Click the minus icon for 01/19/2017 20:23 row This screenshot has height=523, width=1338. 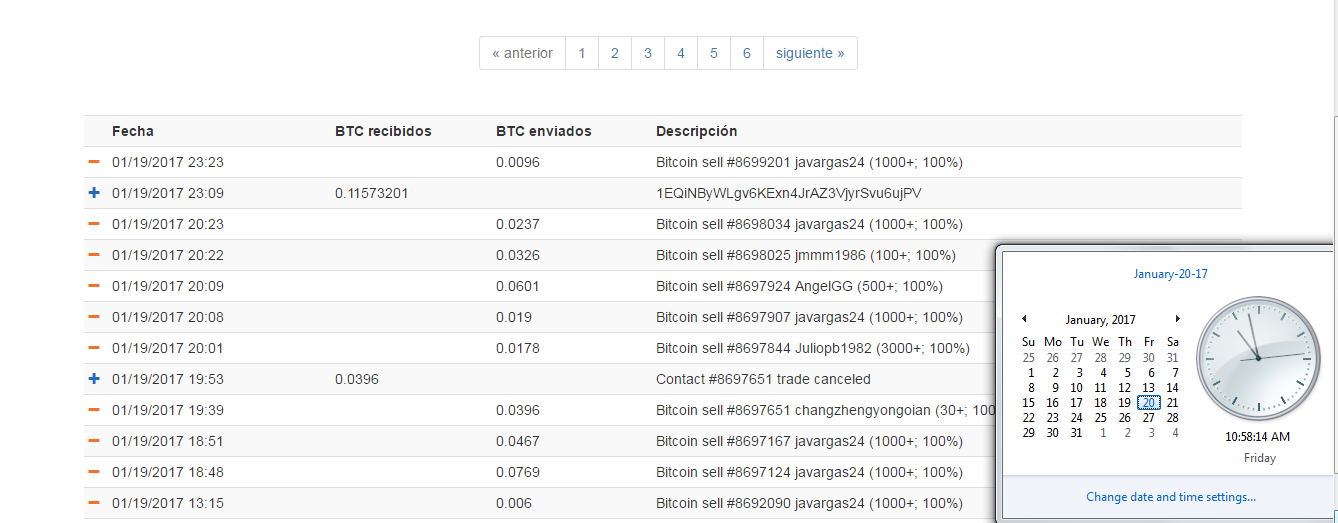[95, 224]
